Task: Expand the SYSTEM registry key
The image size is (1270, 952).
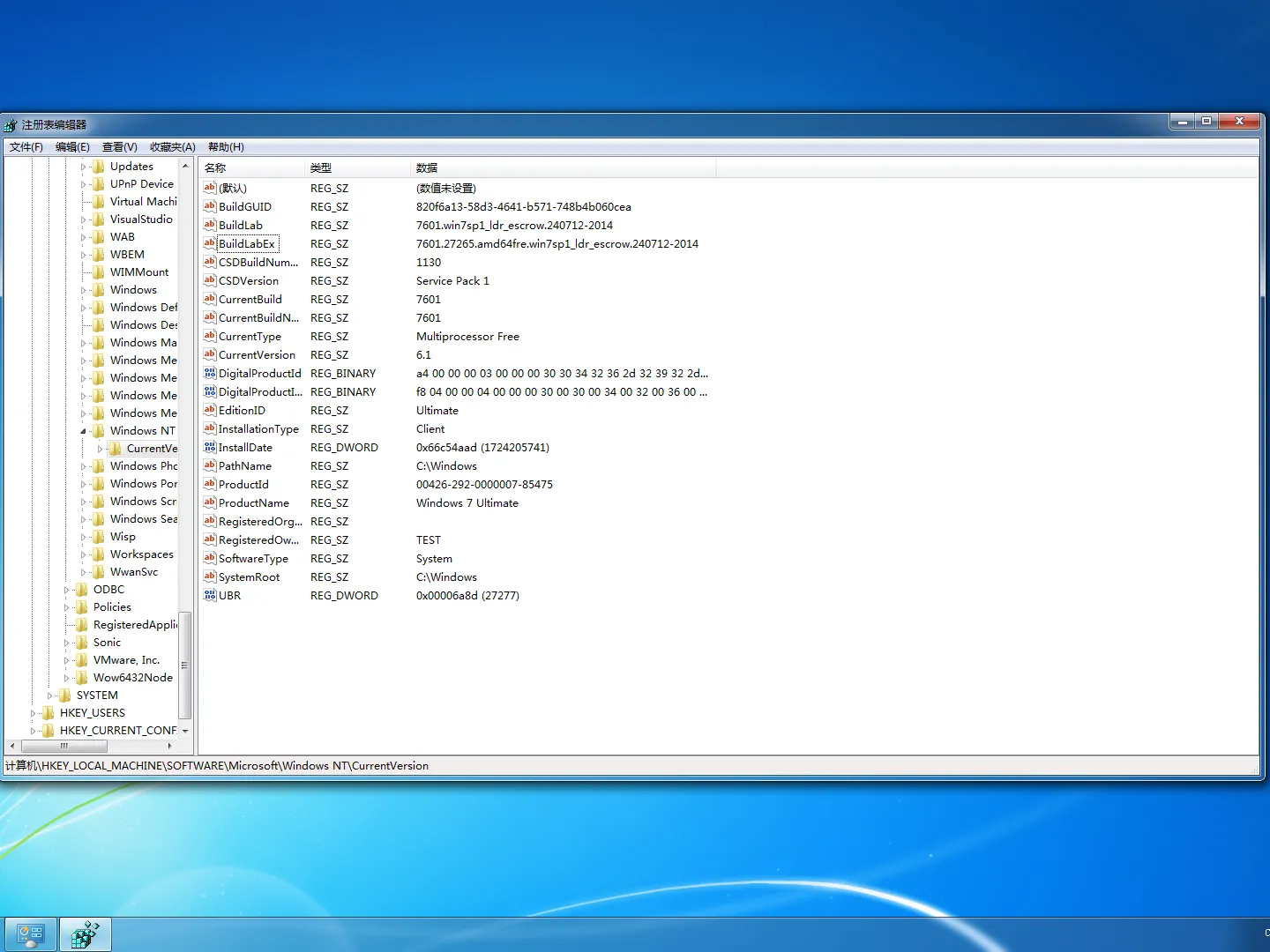Action: pos(50,695)
